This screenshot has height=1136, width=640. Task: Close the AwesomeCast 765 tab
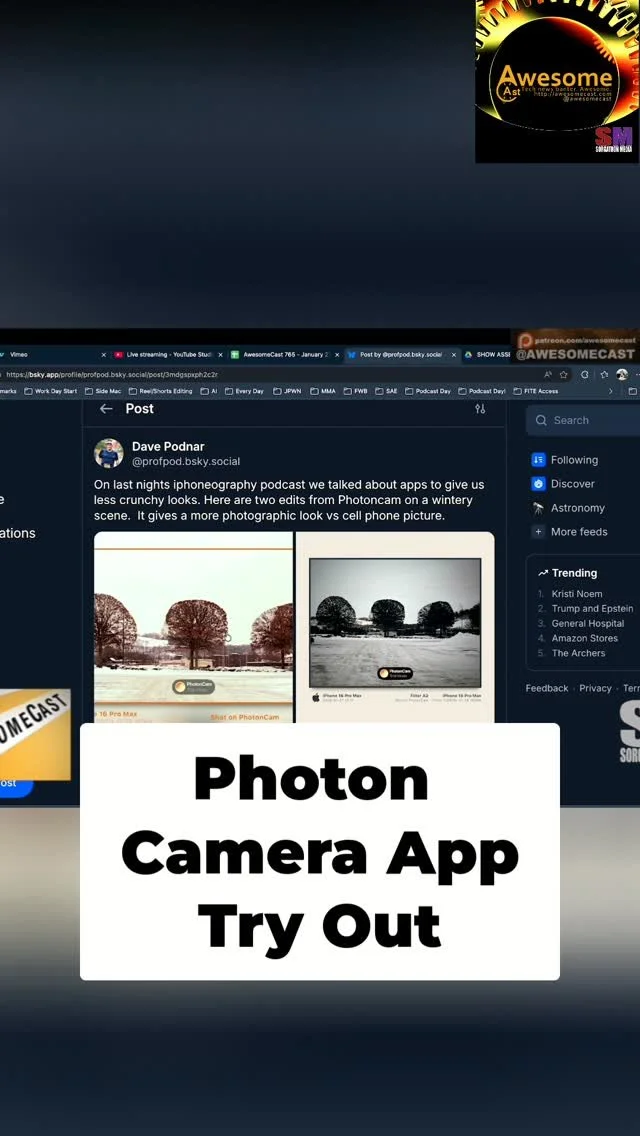click(337, 355)
